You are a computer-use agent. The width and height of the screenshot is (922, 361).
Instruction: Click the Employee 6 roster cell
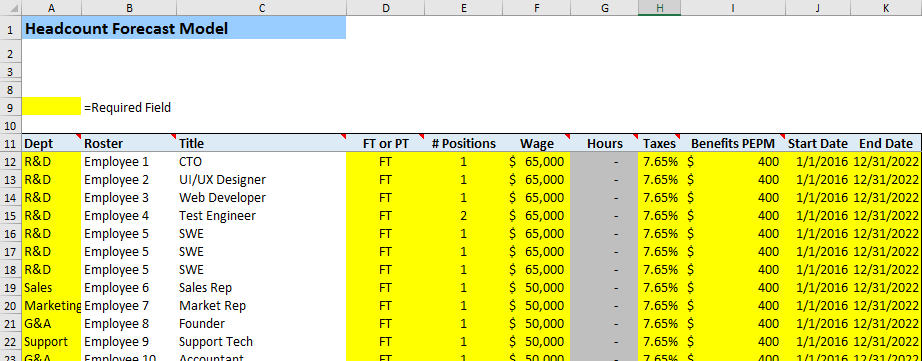(x=129, y=288)
